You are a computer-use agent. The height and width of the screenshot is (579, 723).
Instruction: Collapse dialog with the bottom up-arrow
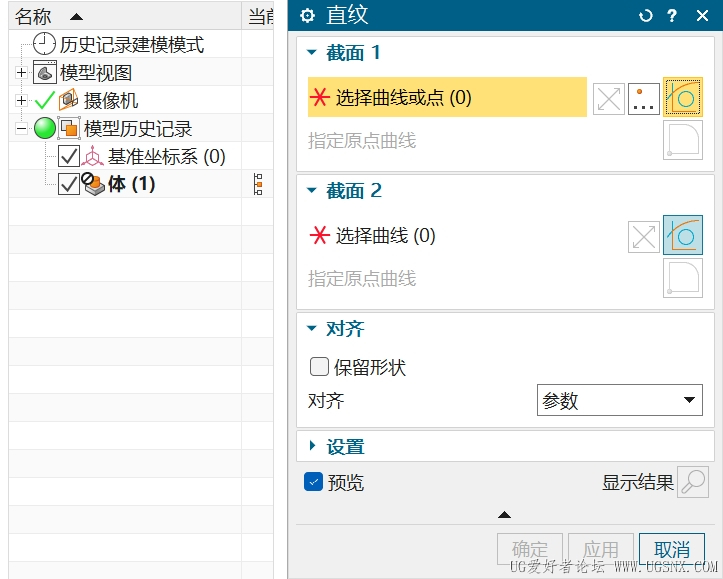click(504, 514)
